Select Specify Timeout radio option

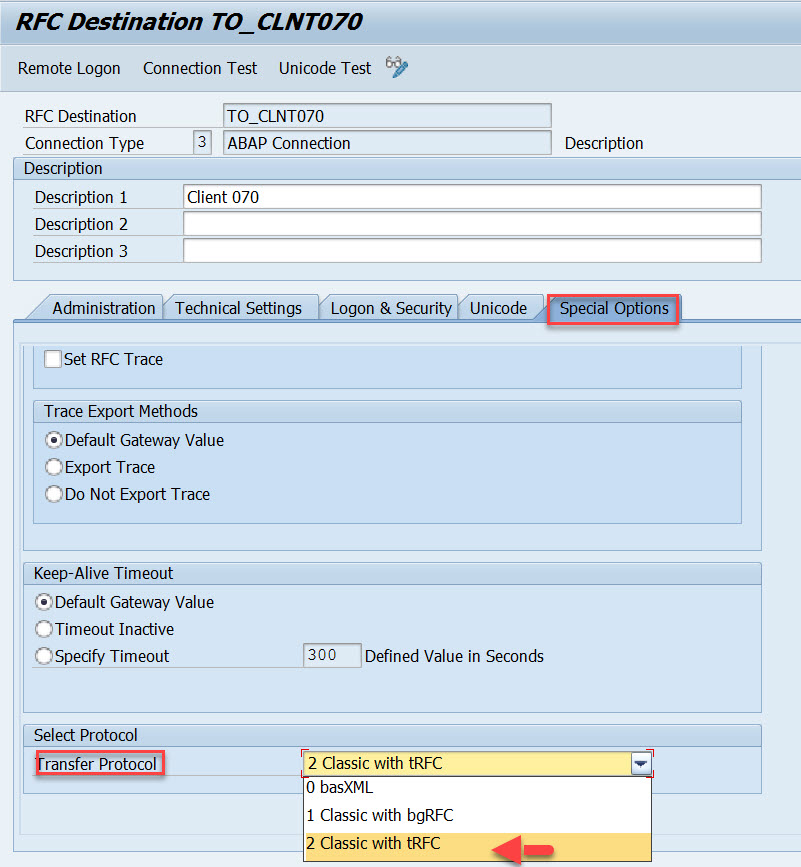pos(44,656)
